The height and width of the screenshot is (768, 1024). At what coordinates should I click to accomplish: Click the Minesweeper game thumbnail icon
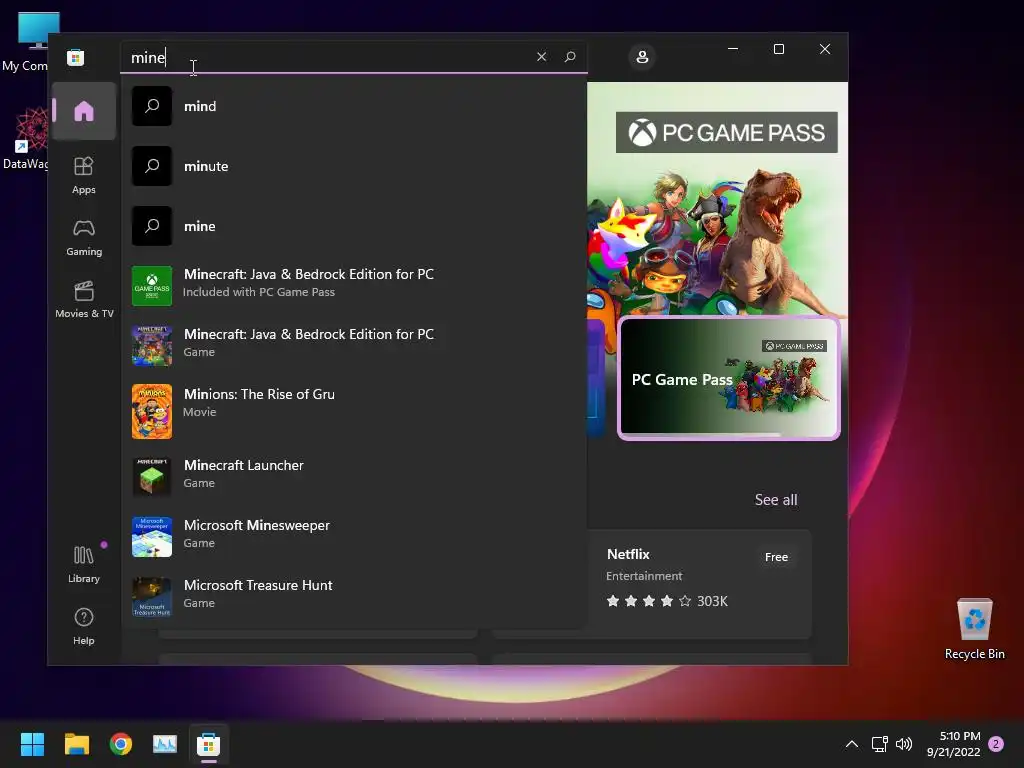point(152,537)
